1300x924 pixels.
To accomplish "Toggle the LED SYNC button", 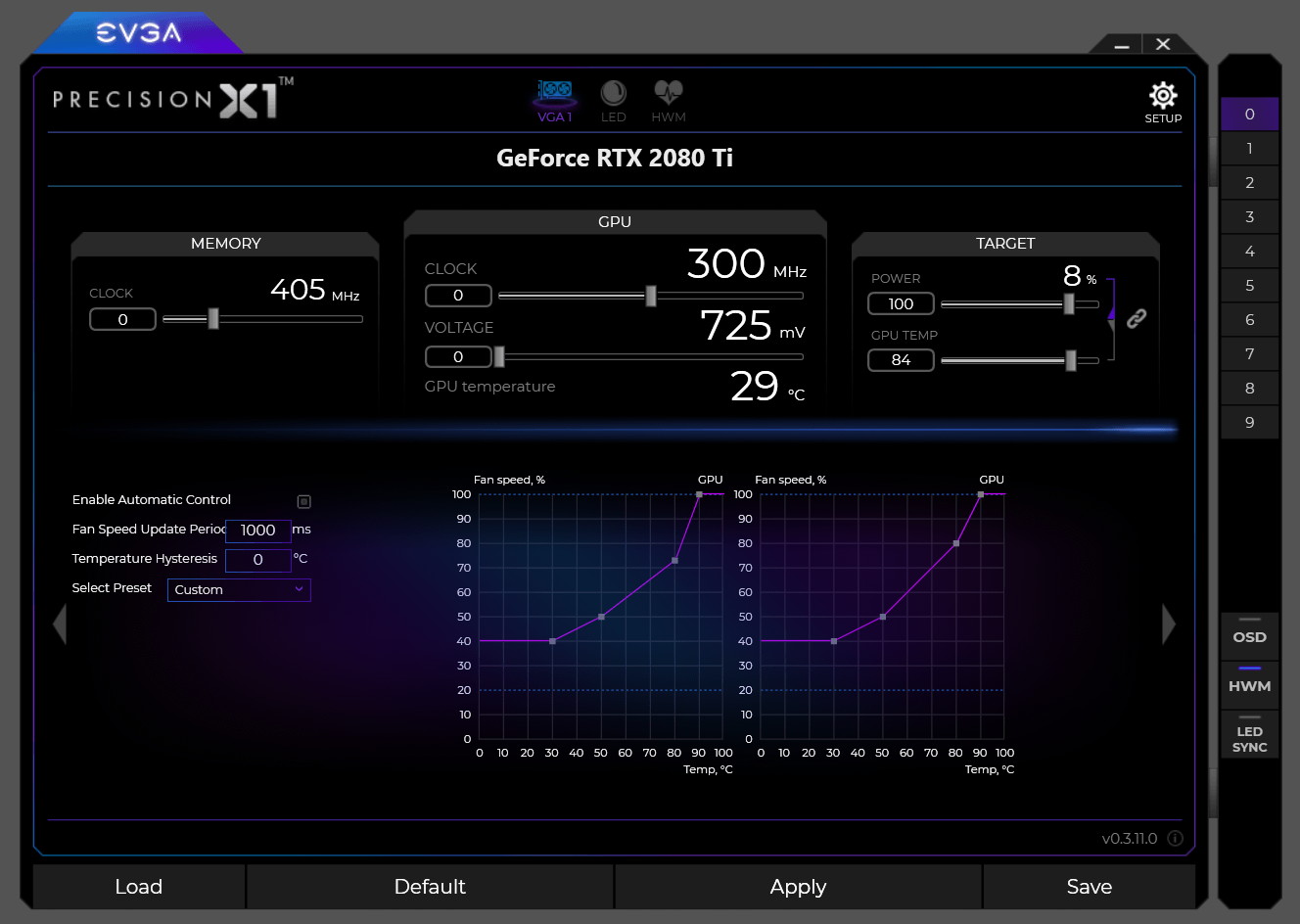I will pyautogui.click(x=1249, y=734).
